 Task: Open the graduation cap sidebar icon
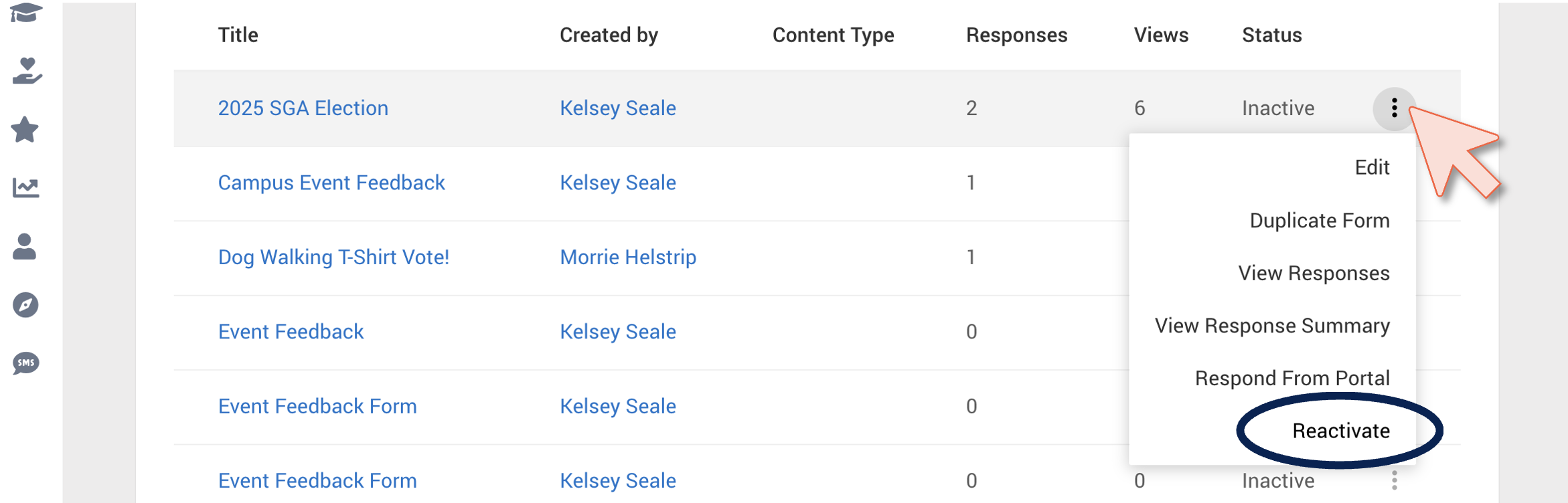pos(26,13)
